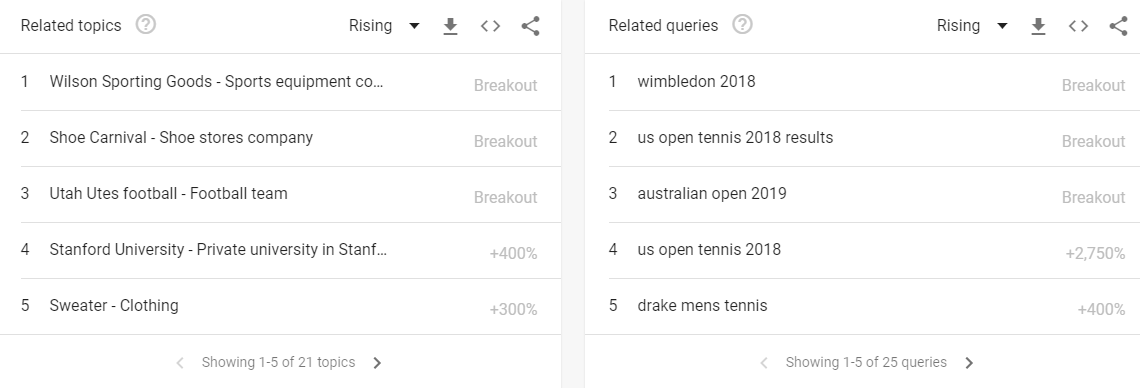Select the australian open 2019 query
The width and height of the screenshot is (1140, 388).
[862, 194]
